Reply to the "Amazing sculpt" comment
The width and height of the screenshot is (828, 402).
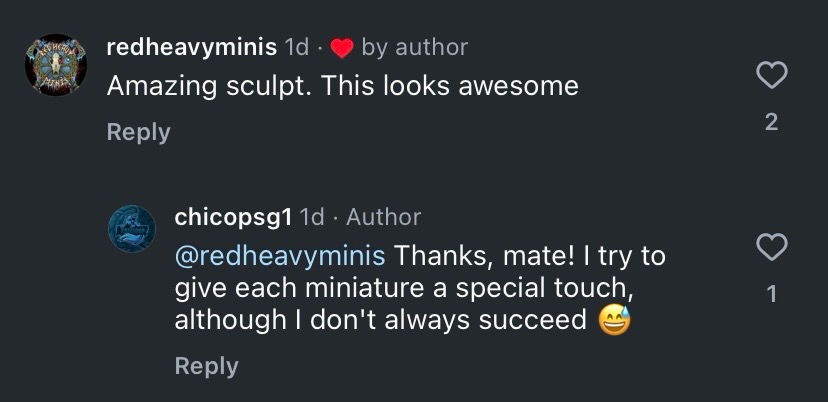coord(138,132)
